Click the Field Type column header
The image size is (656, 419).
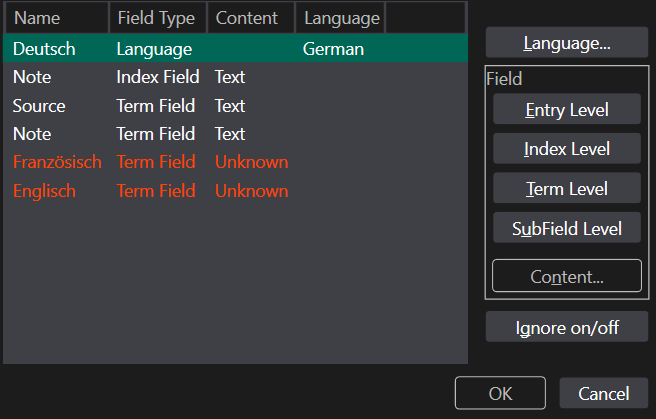(156, 18)
